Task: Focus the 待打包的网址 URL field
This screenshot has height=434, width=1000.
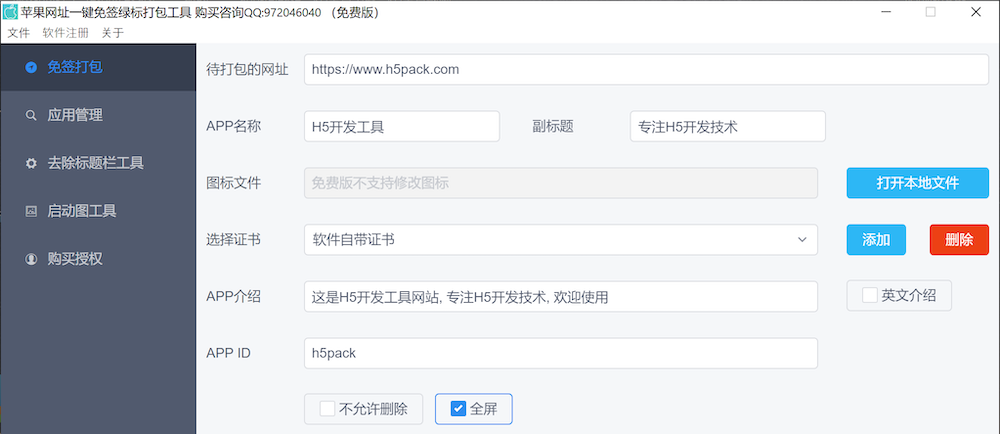Action: 645,70
